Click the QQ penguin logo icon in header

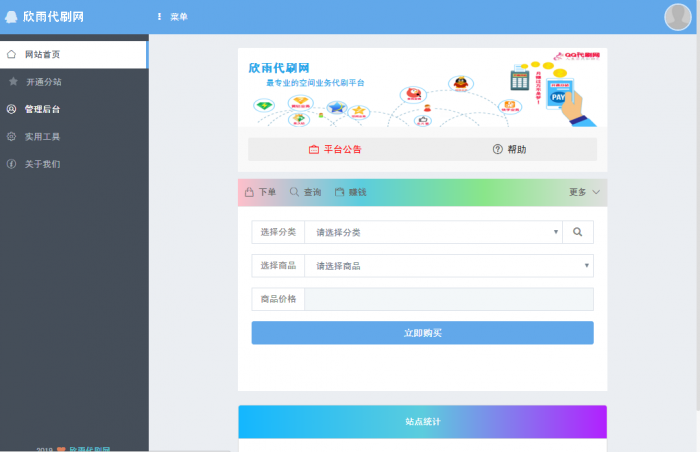pos(11,17)
